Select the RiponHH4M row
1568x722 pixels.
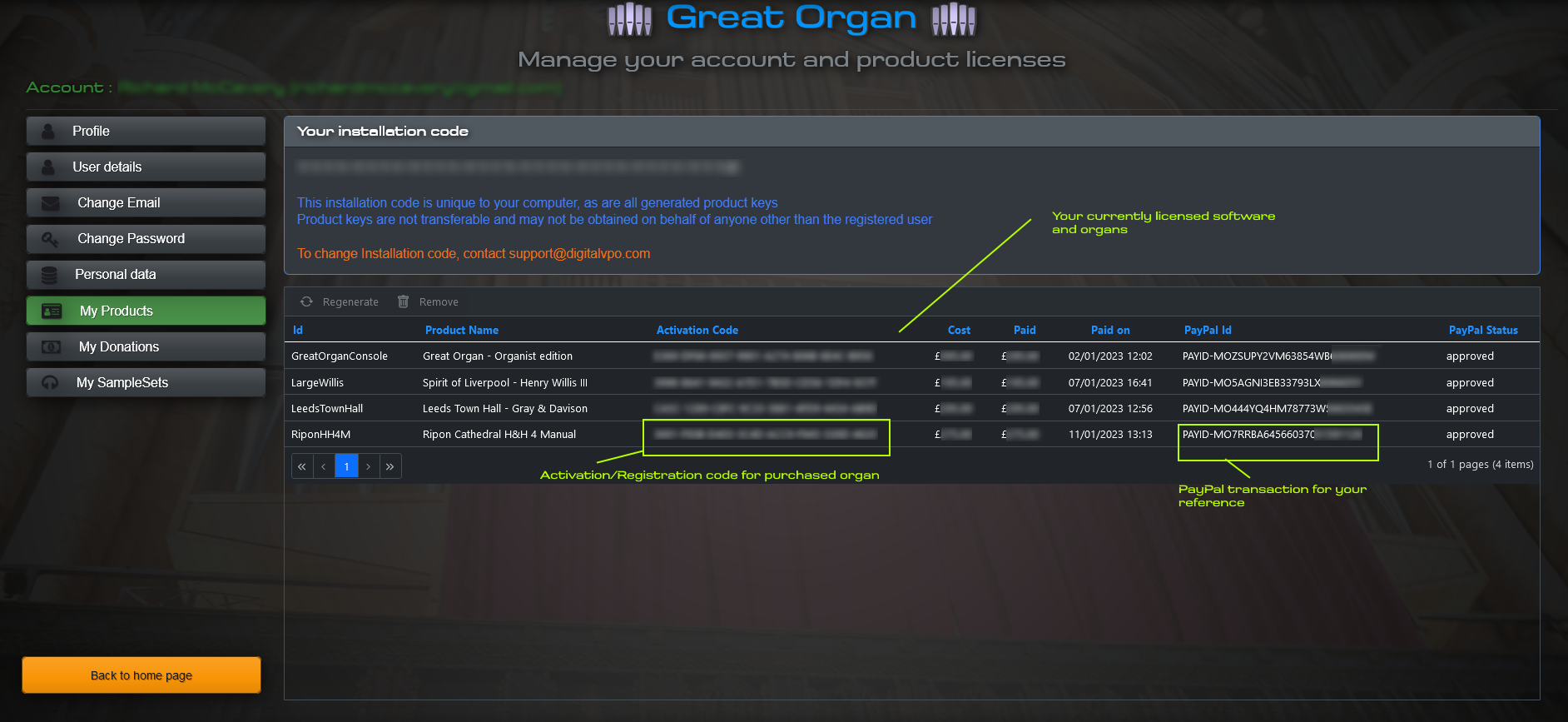click(x=912, y=434)
